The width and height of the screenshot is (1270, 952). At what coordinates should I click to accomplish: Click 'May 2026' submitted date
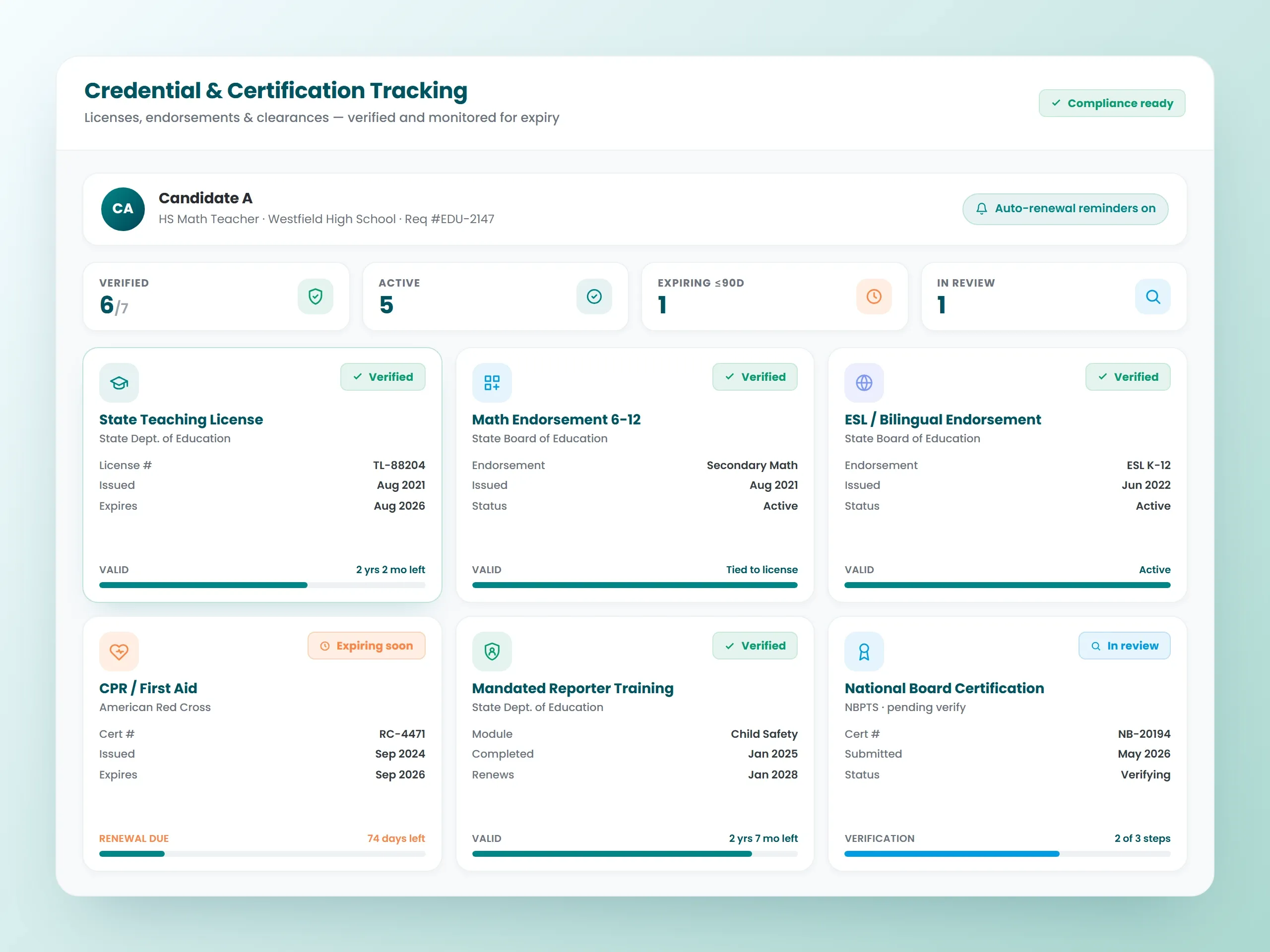(1143, 754)
